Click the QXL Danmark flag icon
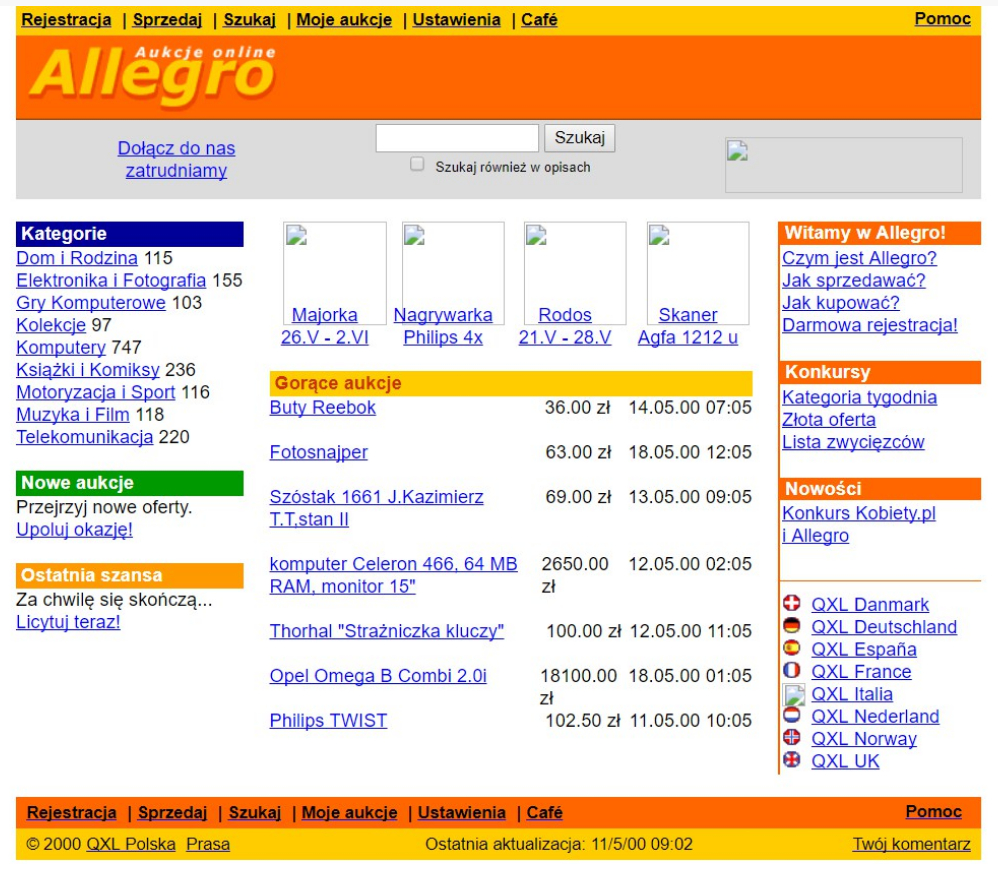 click(x=792, y=603)
